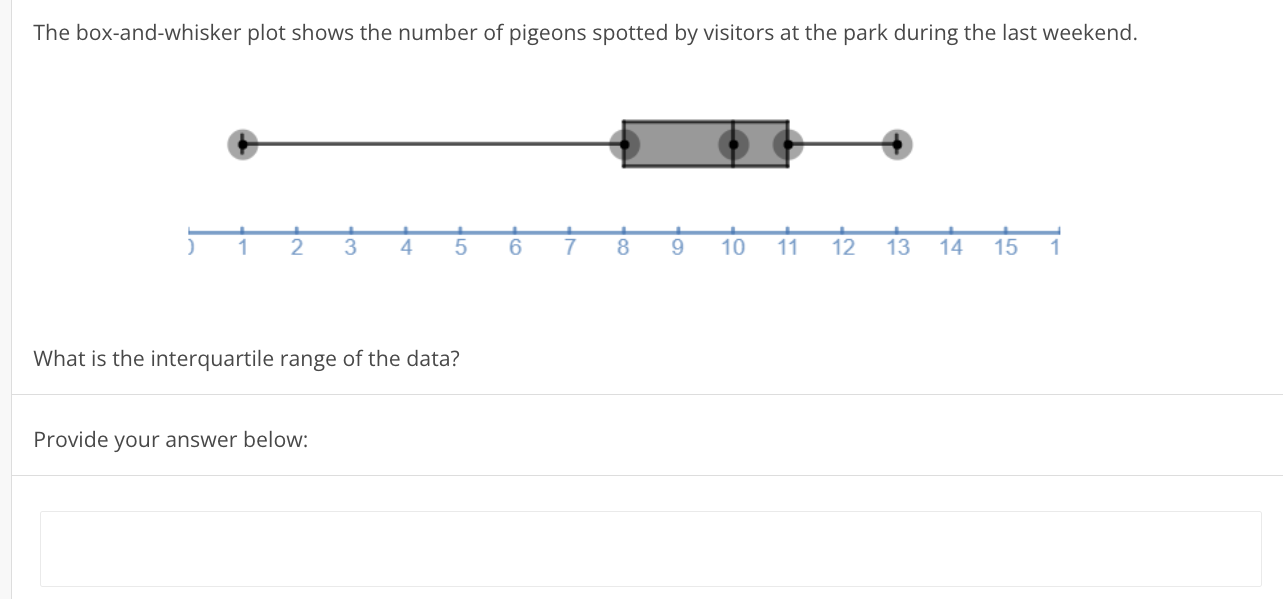The width and height of the screenshot is (1283, 599).
Task: Click the number 15 on the scale
Action: point(1005,246)
